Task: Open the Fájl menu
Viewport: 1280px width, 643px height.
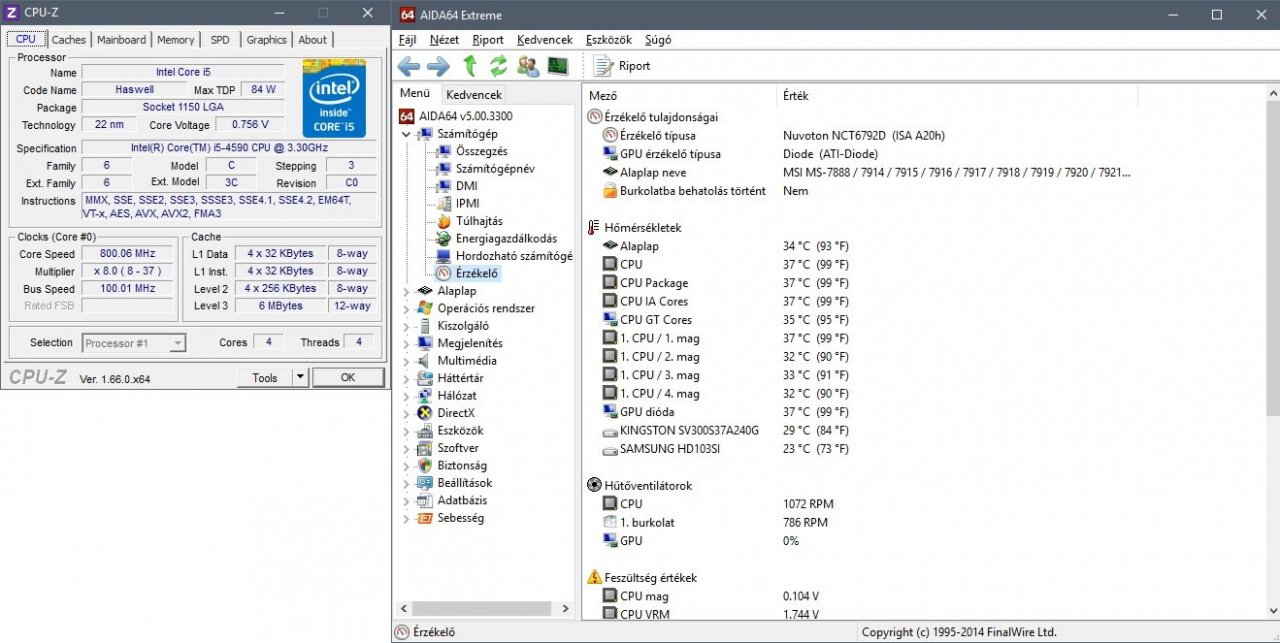Action: coord(407,40)
